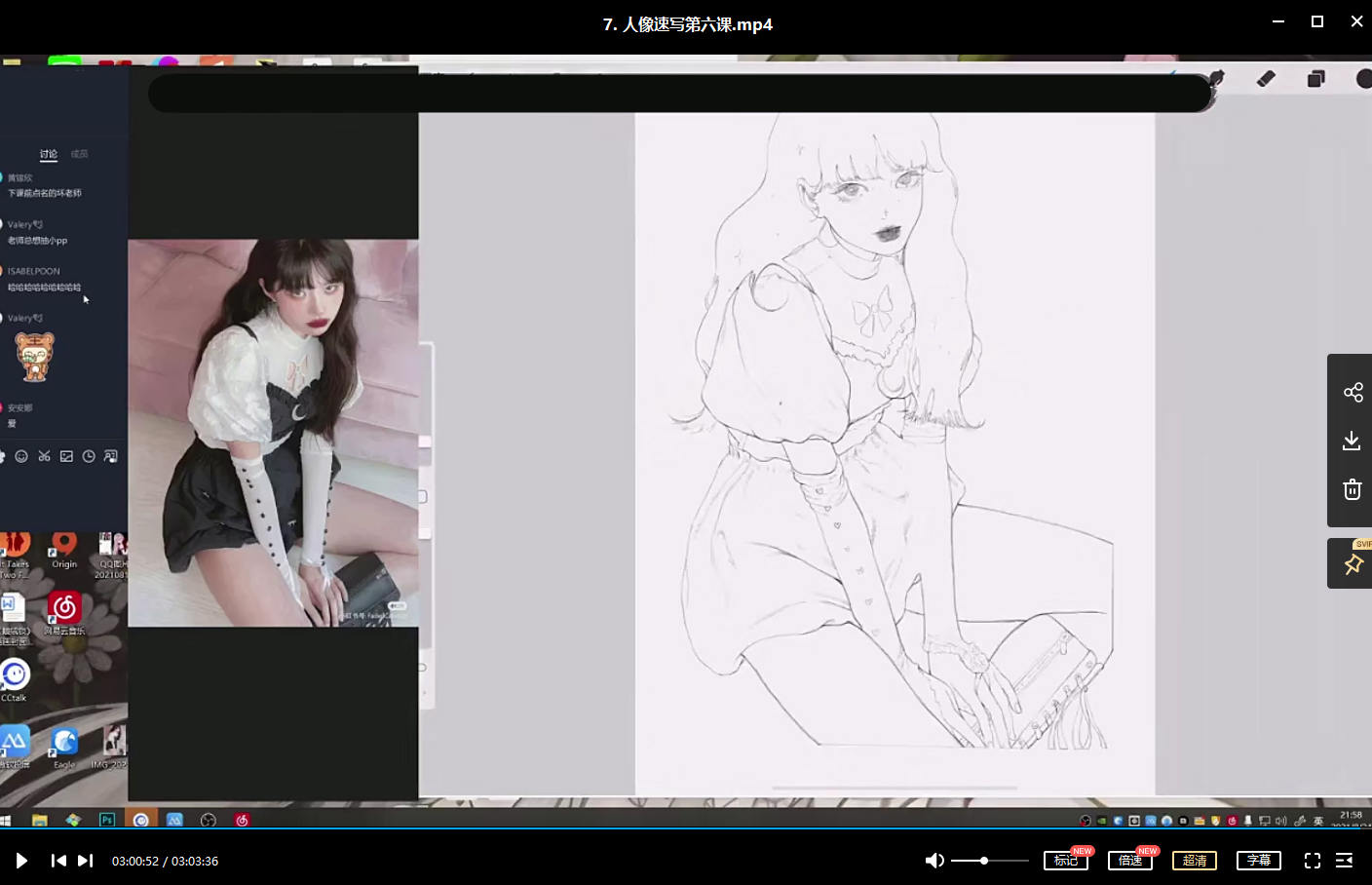
Task: Click the volume slider track
Action: (x=1004, y=861)
